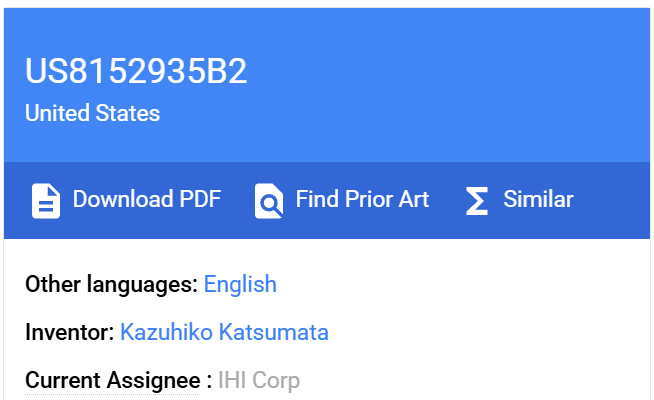Click the Download PDF document icon
This screenshot has width=654, height=400.
[45, 200]
